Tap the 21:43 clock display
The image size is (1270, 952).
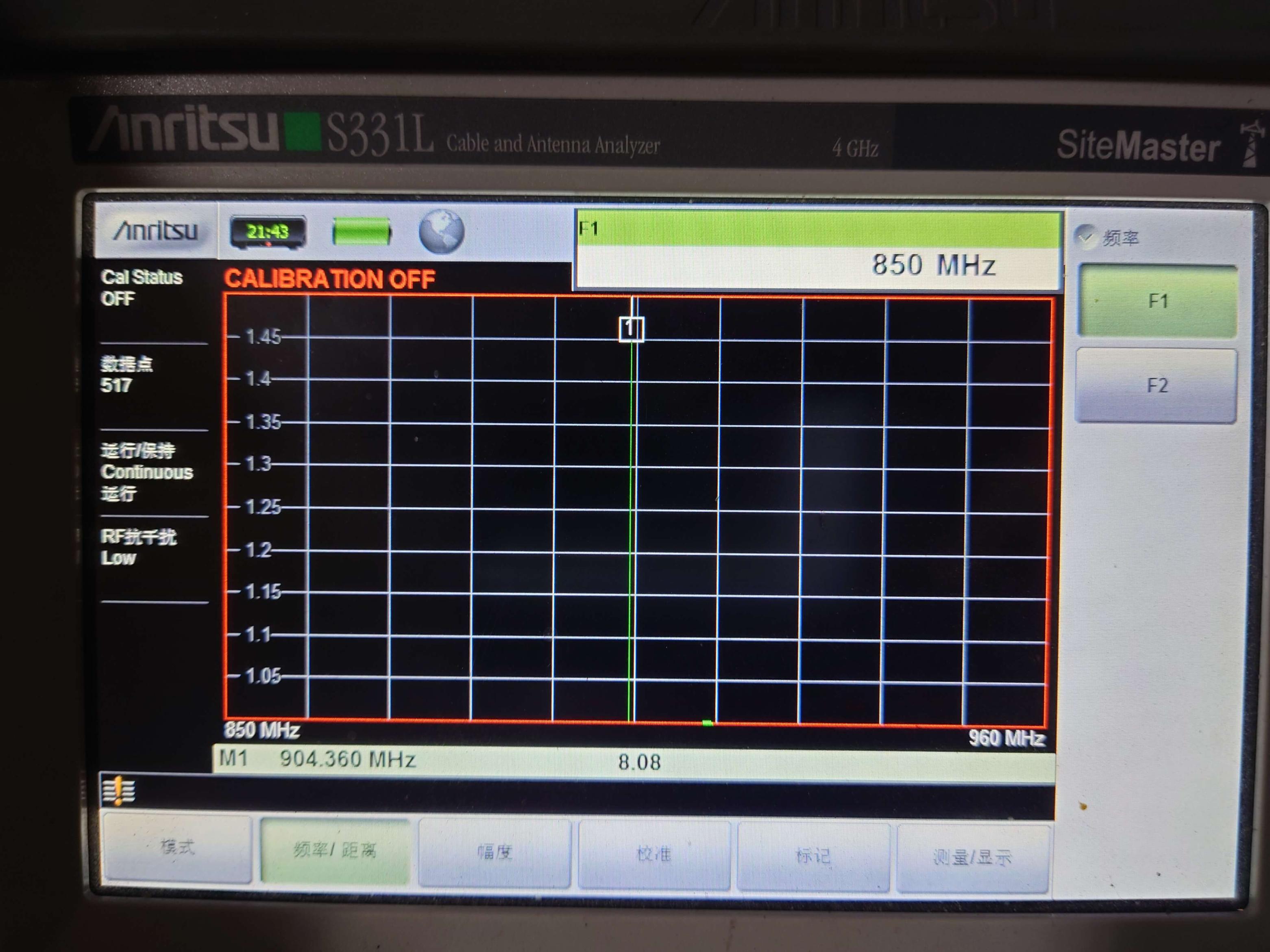pyautogui.click(x=268, y=232)
